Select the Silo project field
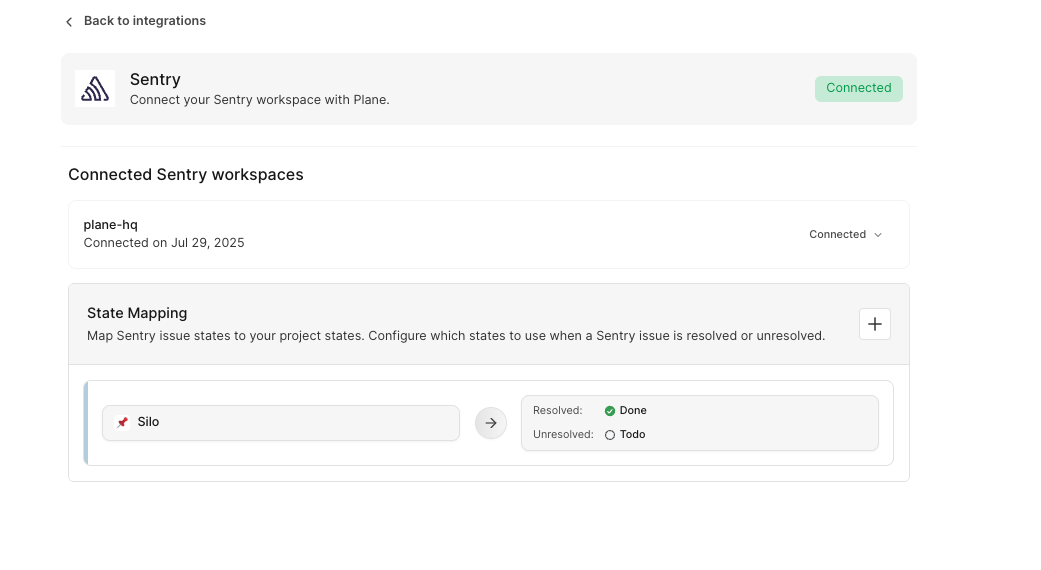This screenshot has height=570, width=1041. click(281, 423)
